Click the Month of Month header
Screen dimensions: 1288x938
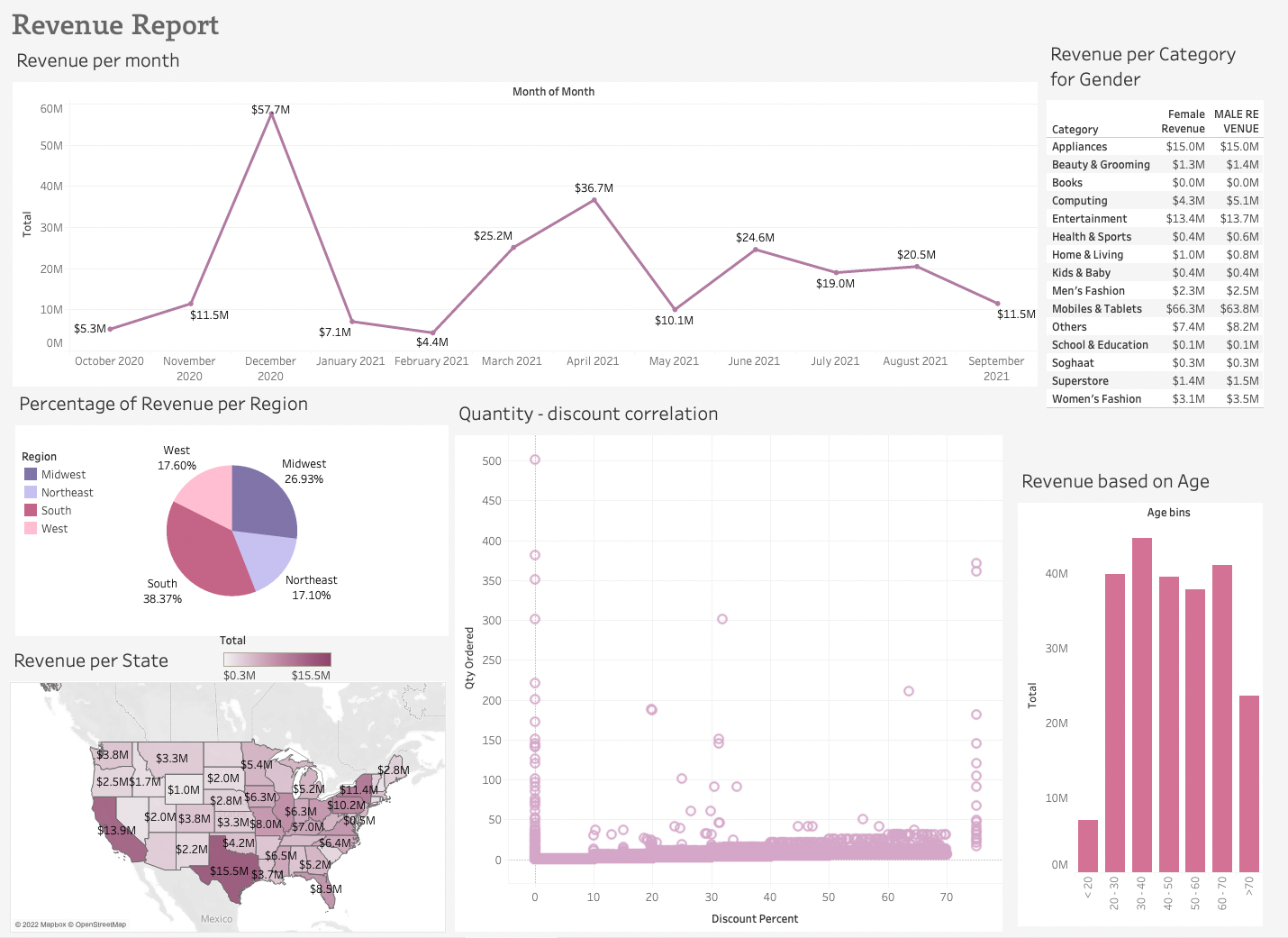(553, 92)
